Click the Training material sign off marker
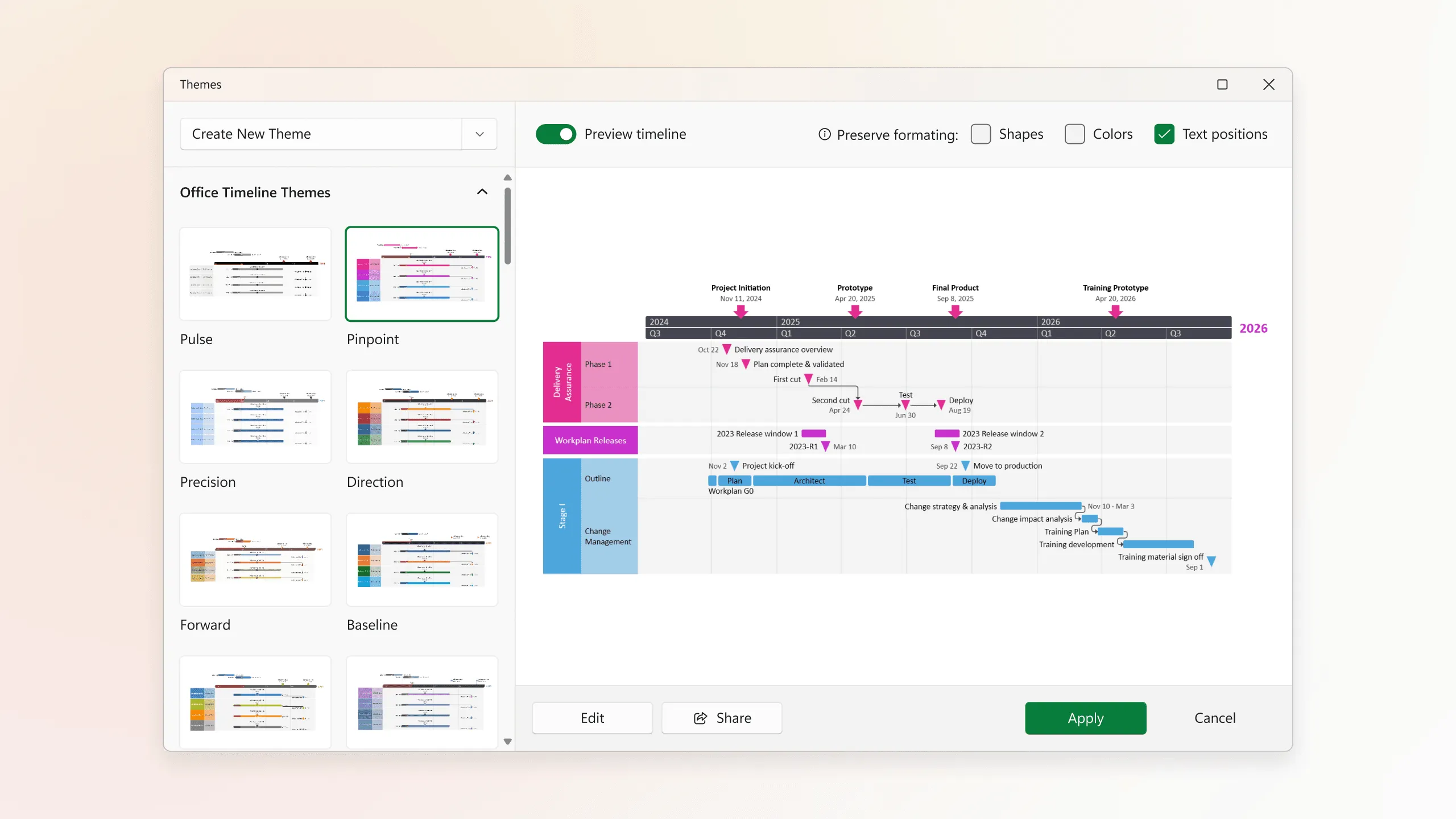The height and width of the screenshot is (819, 1456). click(x=1211, y=561)
